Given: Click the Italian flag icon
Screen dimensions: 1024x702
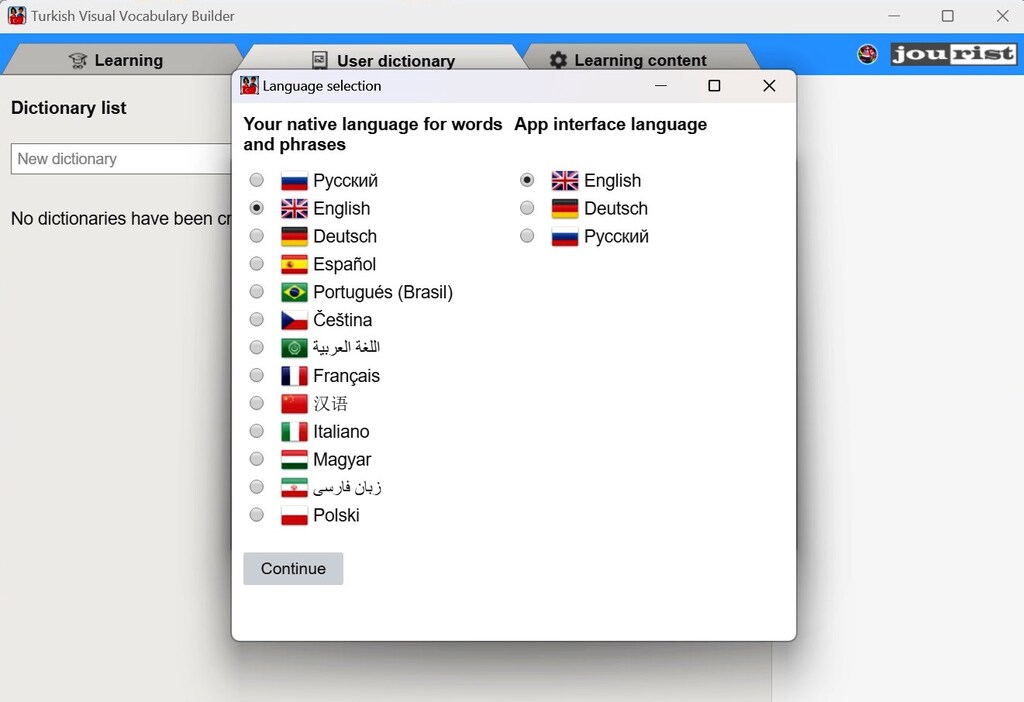Looking at the screenshot, I should click(x=295, y=432).
